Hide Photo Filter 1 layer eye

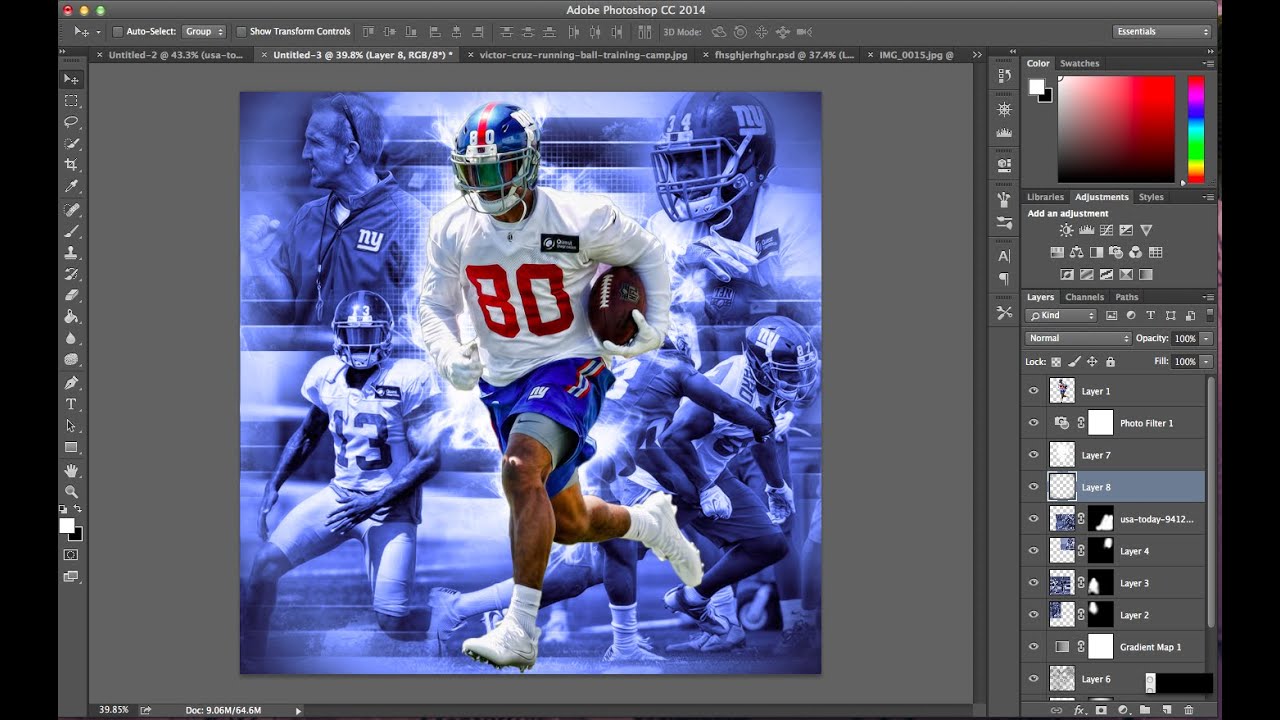point(1034,423)
